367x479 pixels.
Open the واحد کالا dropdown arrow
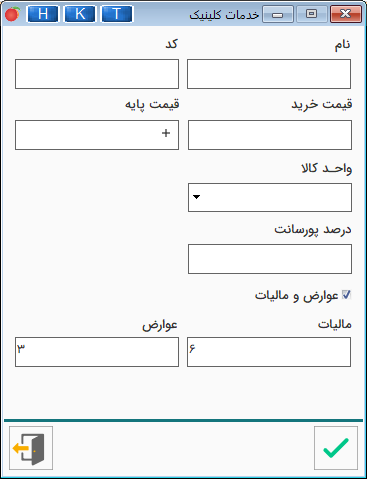click(196, 197)
